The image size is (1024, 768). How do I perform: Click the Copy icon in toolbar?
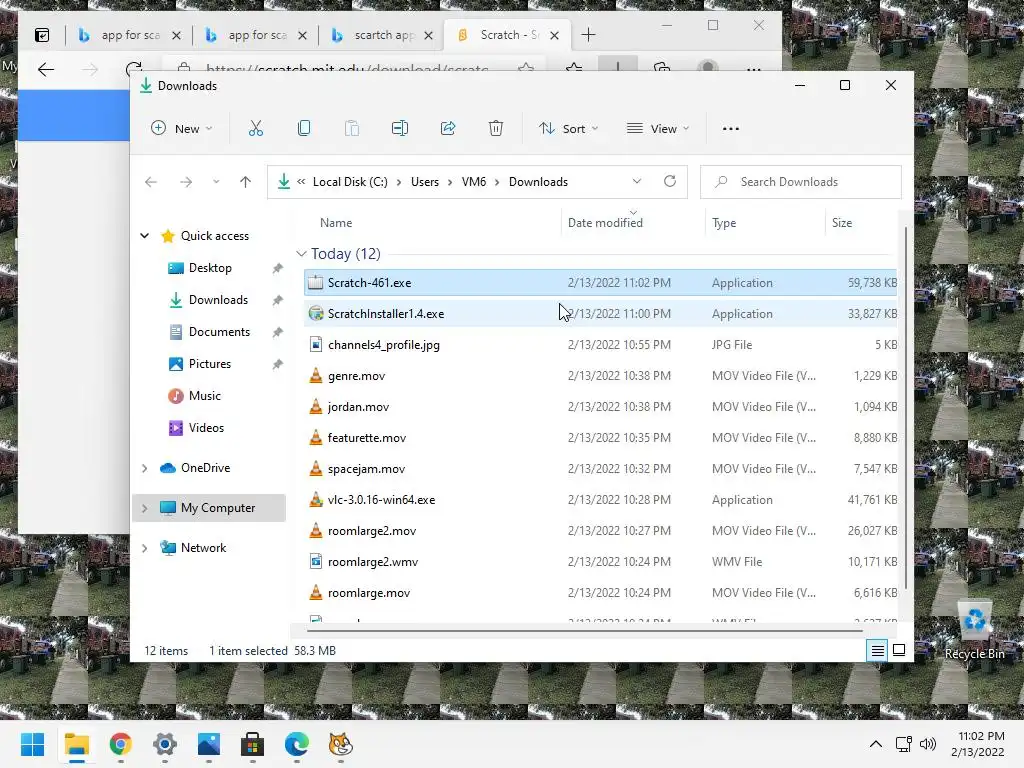pos(304,129)
